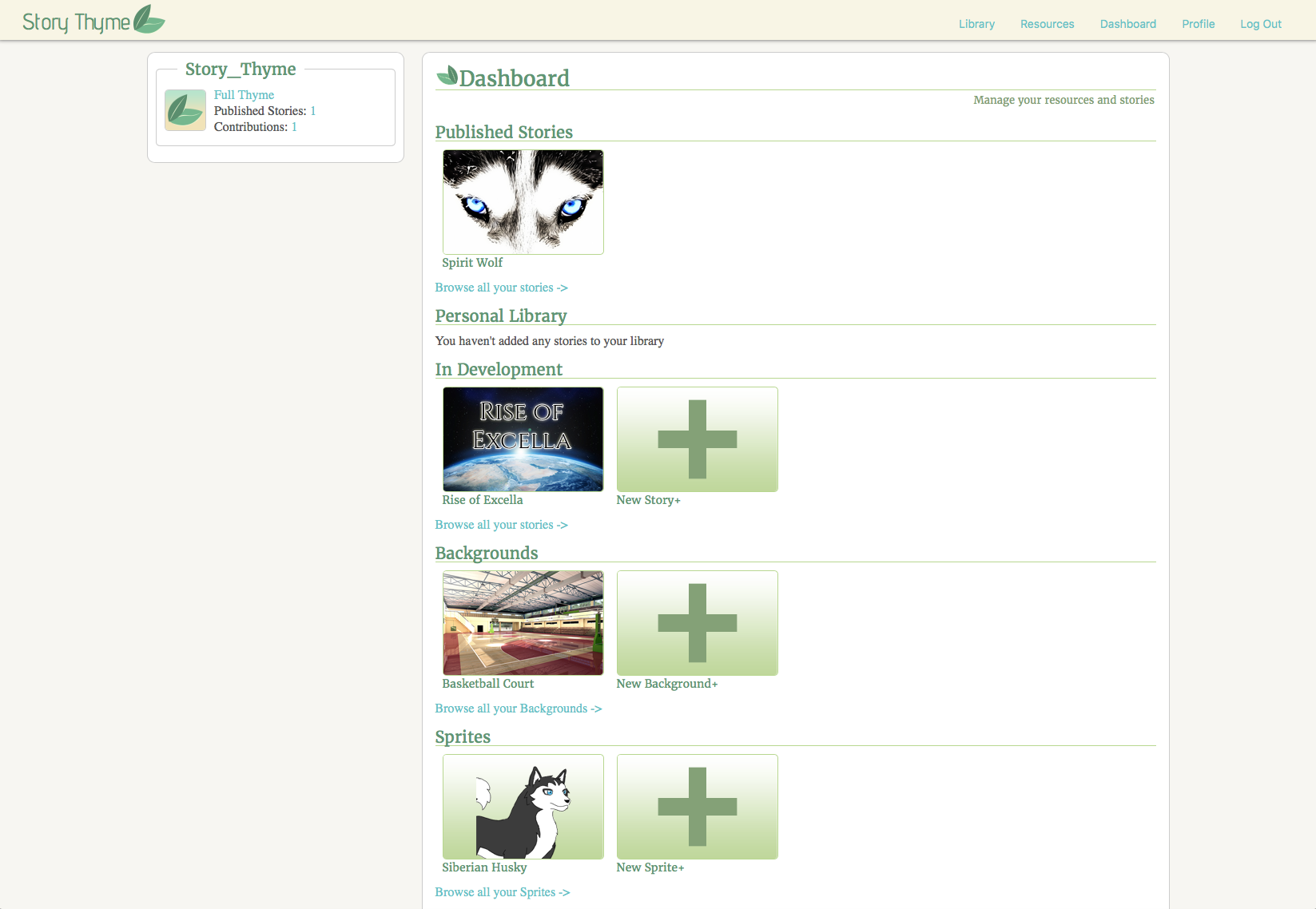Click the Siberian Husky label
The width and height of the screenshot is (1316, 909).
(484, 867)
